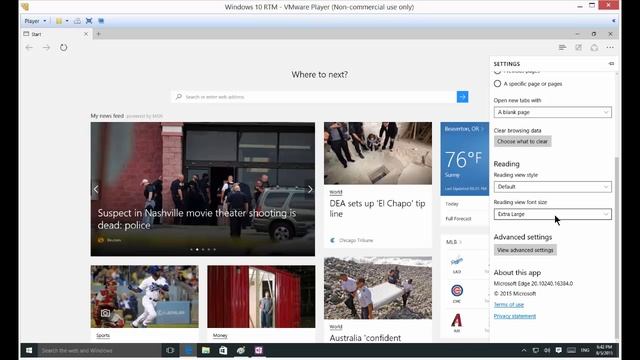Viewport: 640px width, 360px height.
Task: Click the Chicago Tribune source label
Action: tap(356, 240)
